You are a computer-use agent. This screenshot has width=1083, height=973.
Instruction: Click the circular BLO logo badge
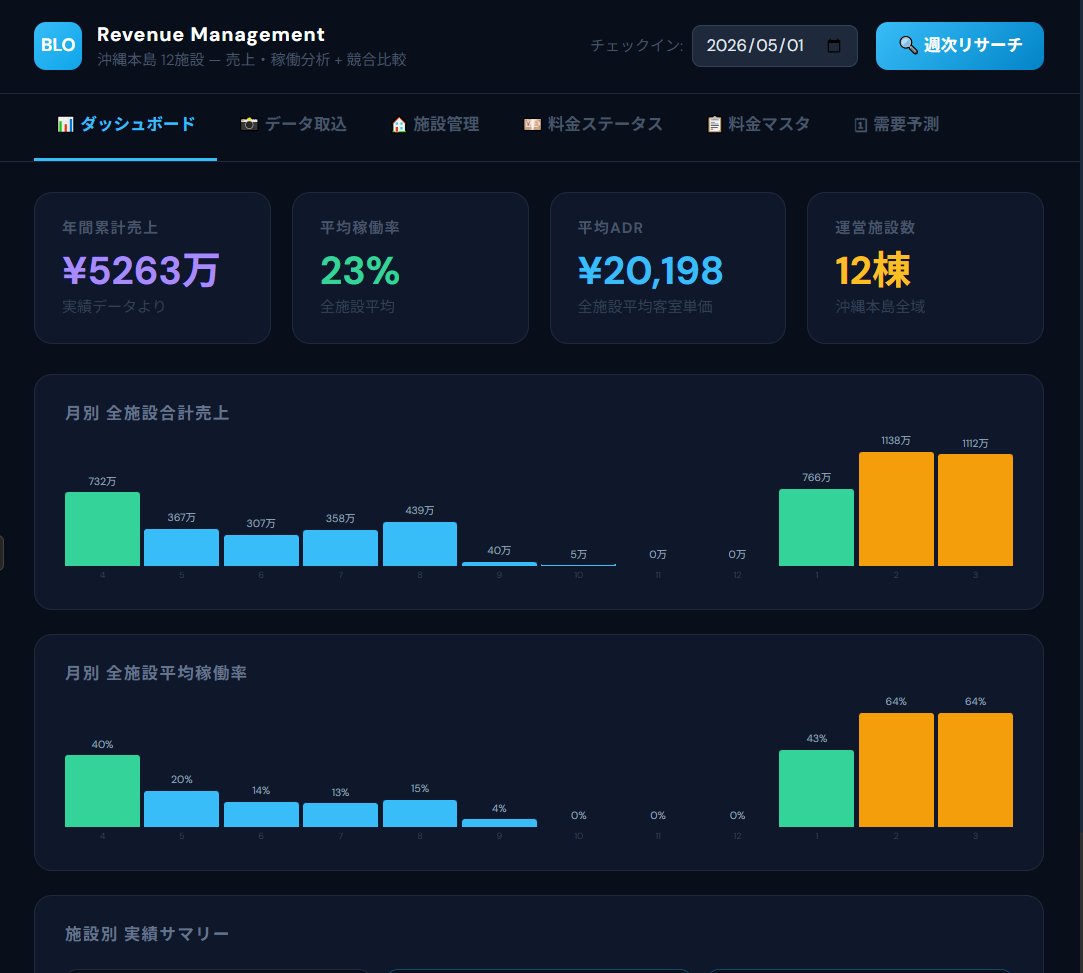point(58,46)
